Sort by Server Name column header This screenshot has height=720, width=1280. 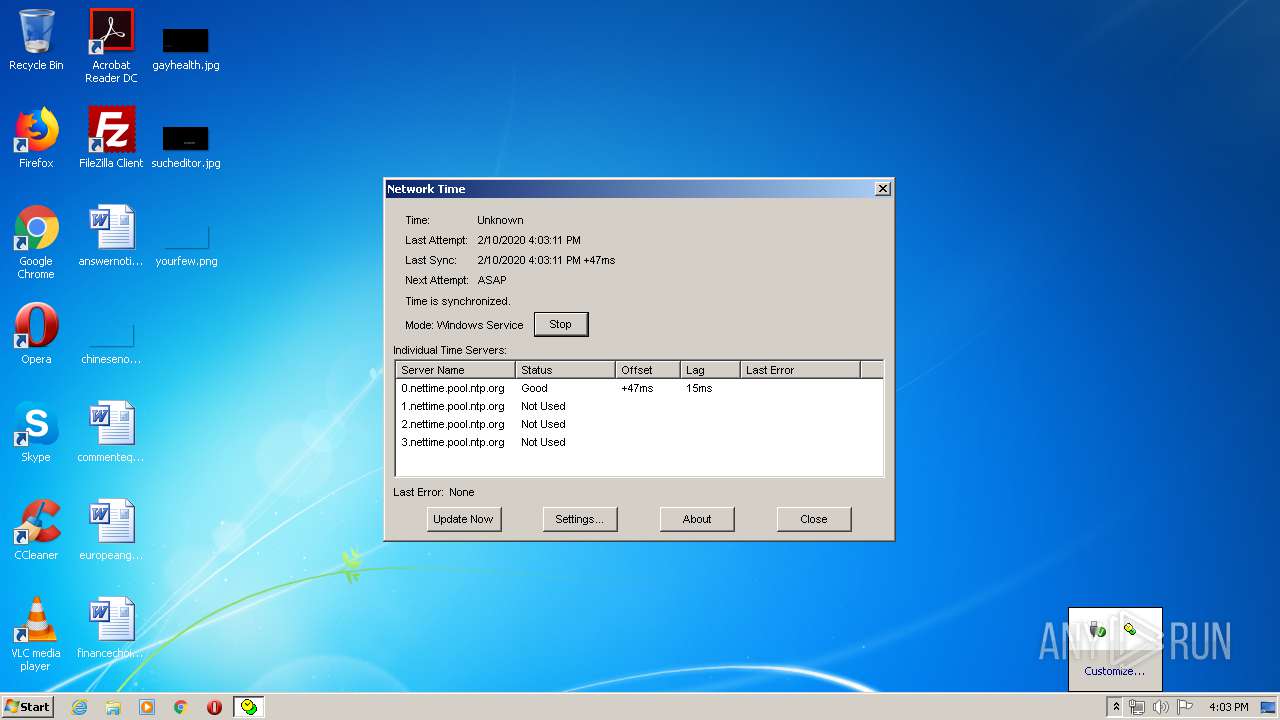click(x=456, y=370)
